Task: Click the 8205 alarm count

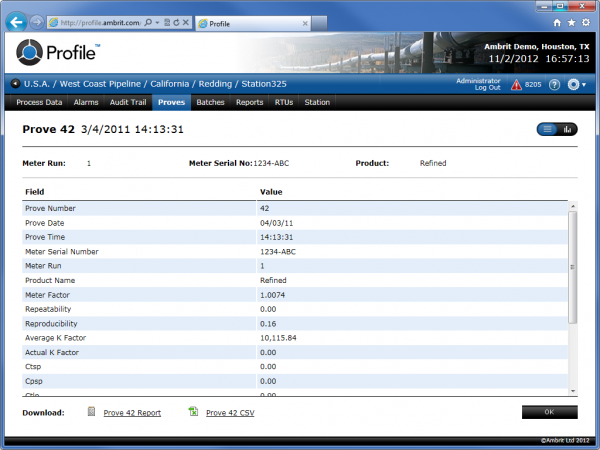Action: click(x=533, y=85)
